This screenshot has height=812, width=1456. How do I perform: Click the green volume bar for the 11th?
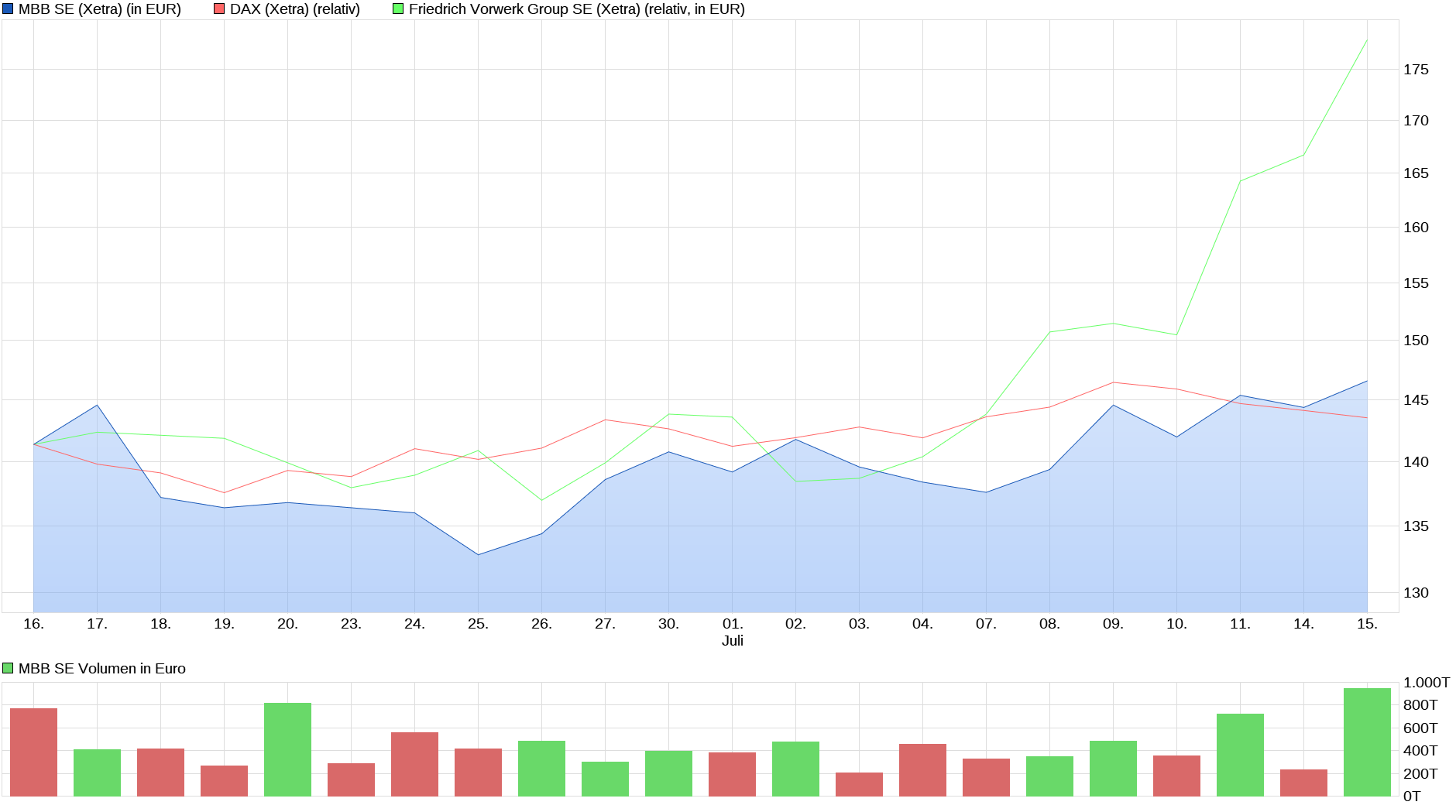1240,755
